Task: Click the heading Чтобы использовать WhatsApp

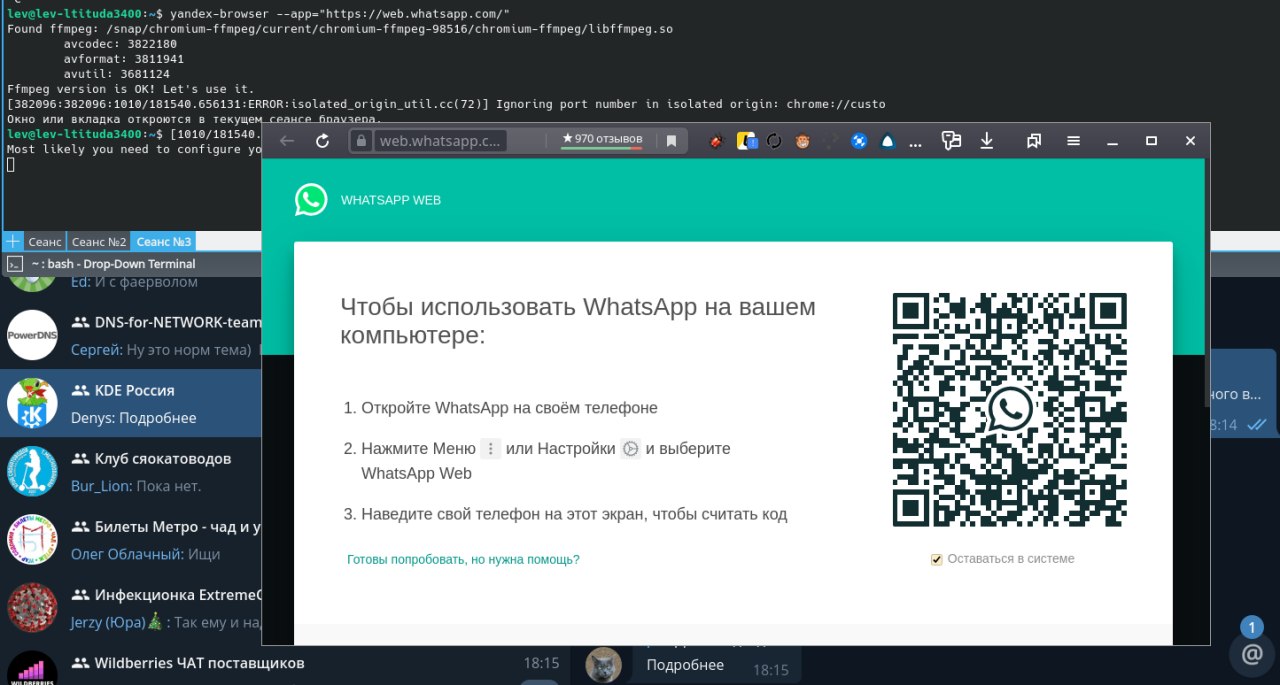Action: tap(578, 320)
